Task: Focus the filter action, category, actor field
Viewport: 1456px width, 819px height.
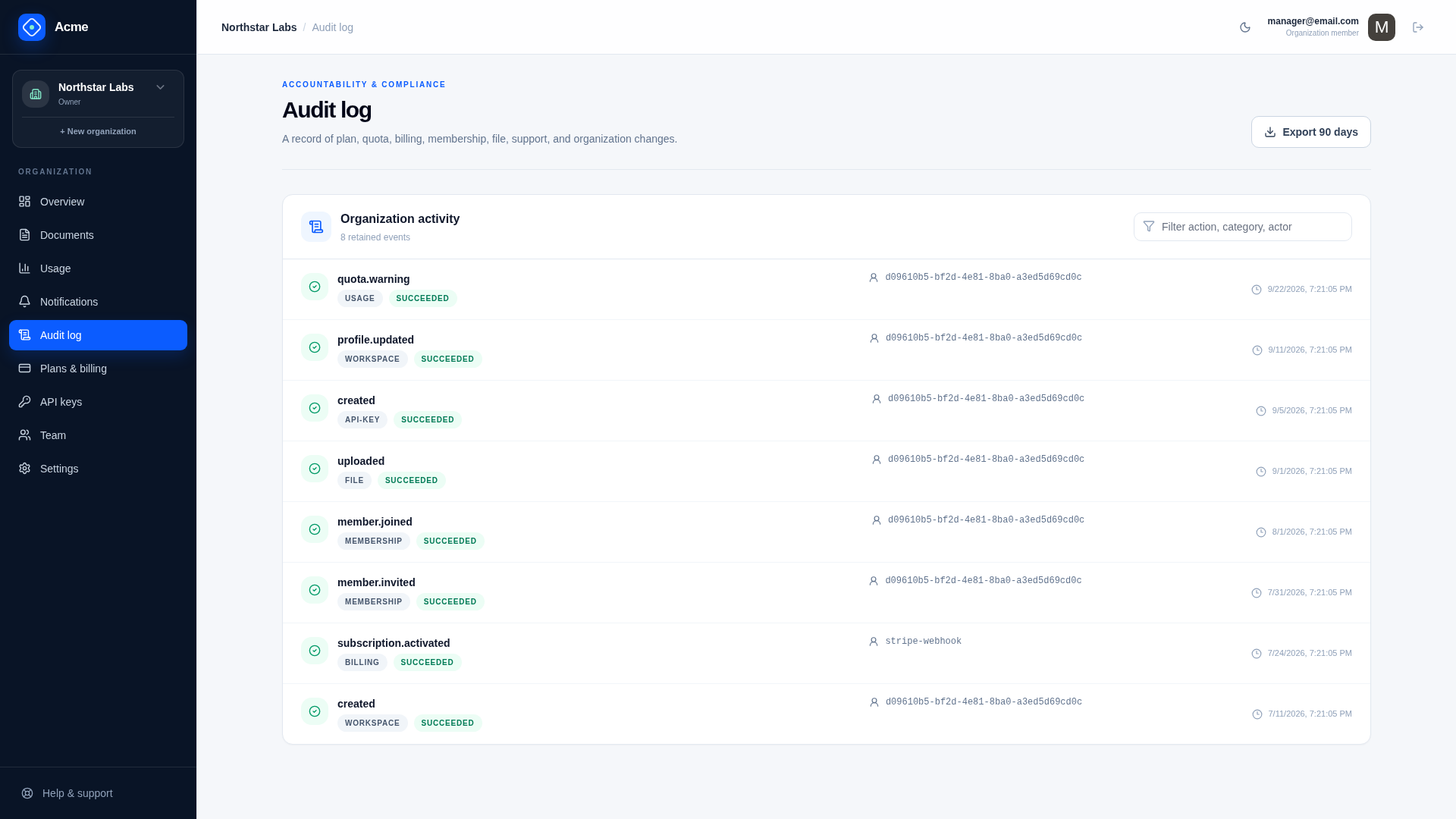Action: [1242, 227]
